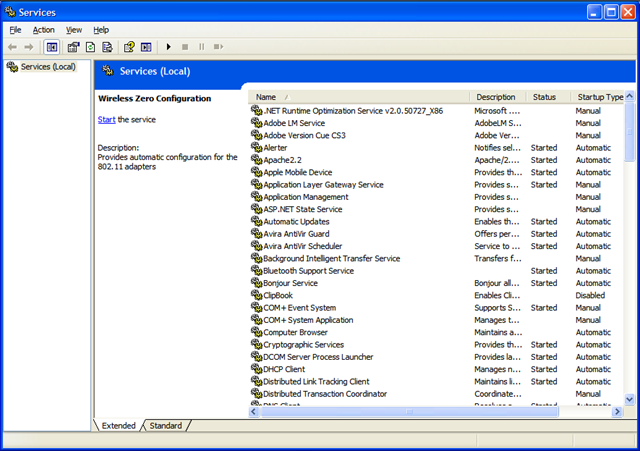Select Avira AntiVir Scheduler service
This screenshot has height=451, width=640.
tap(436, 246)
